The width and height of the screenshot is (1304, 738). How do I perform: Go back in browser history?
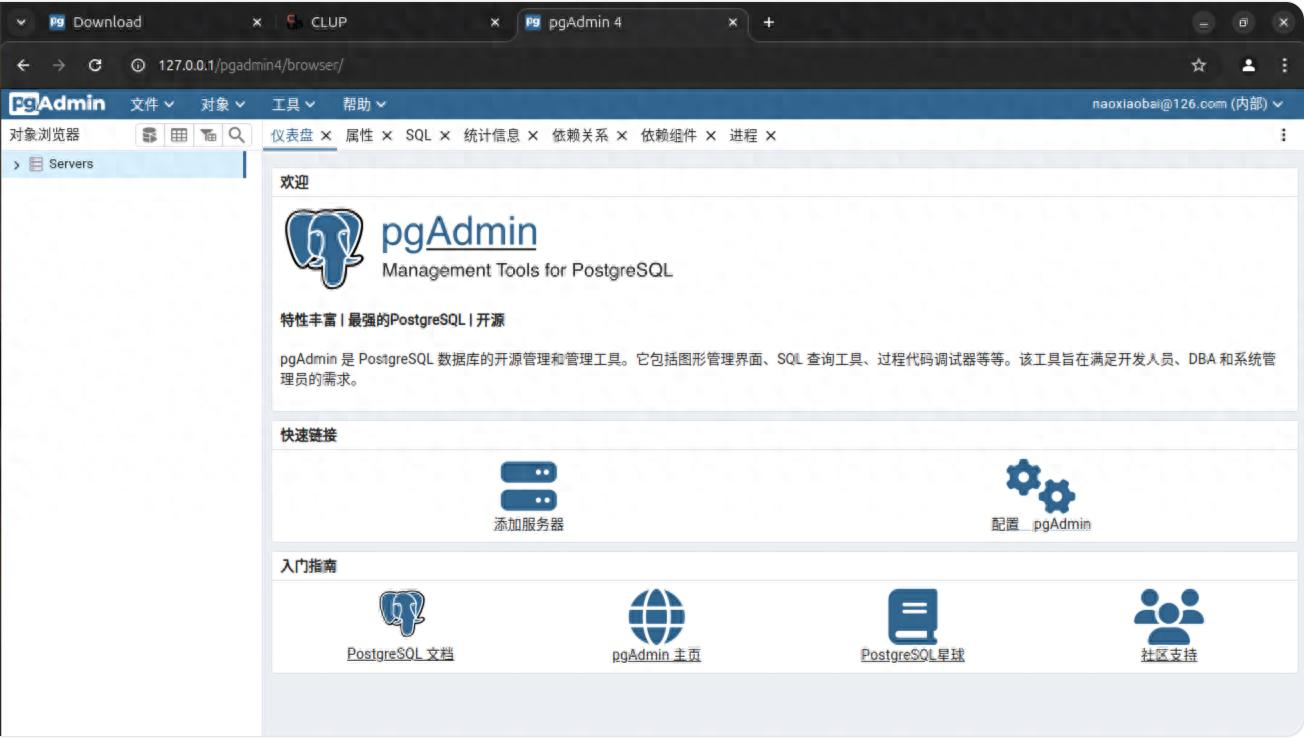click(x=24, y=65)
